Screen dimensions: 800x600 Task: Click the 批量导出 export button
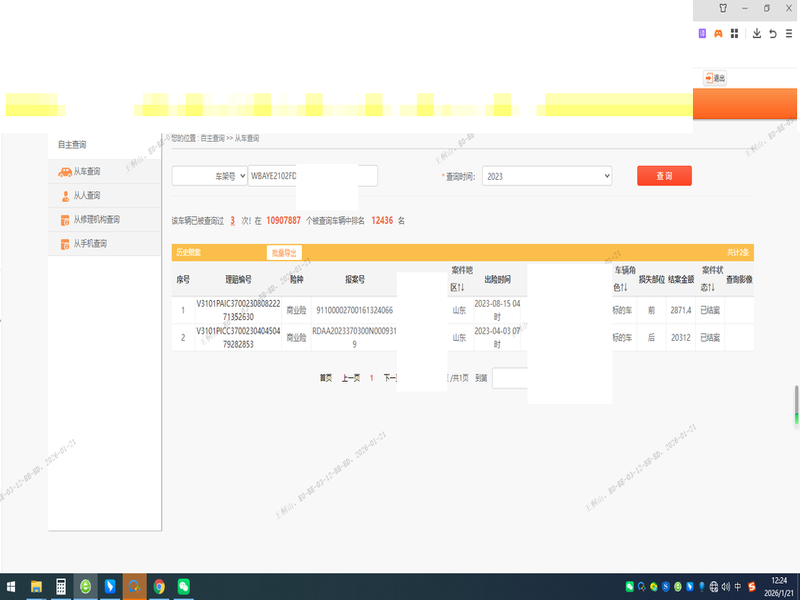click(283, 253)
